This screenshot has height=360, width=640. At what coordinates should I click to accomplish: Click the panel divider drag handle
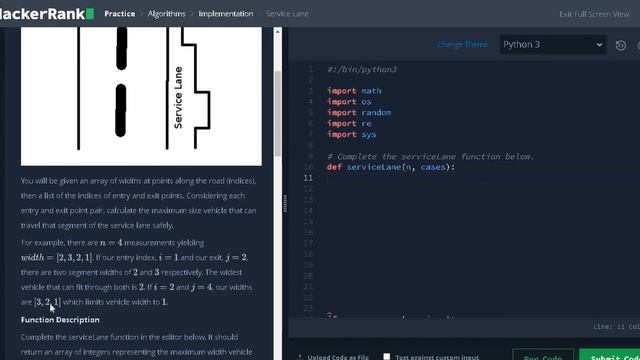(x=284, y=203)
